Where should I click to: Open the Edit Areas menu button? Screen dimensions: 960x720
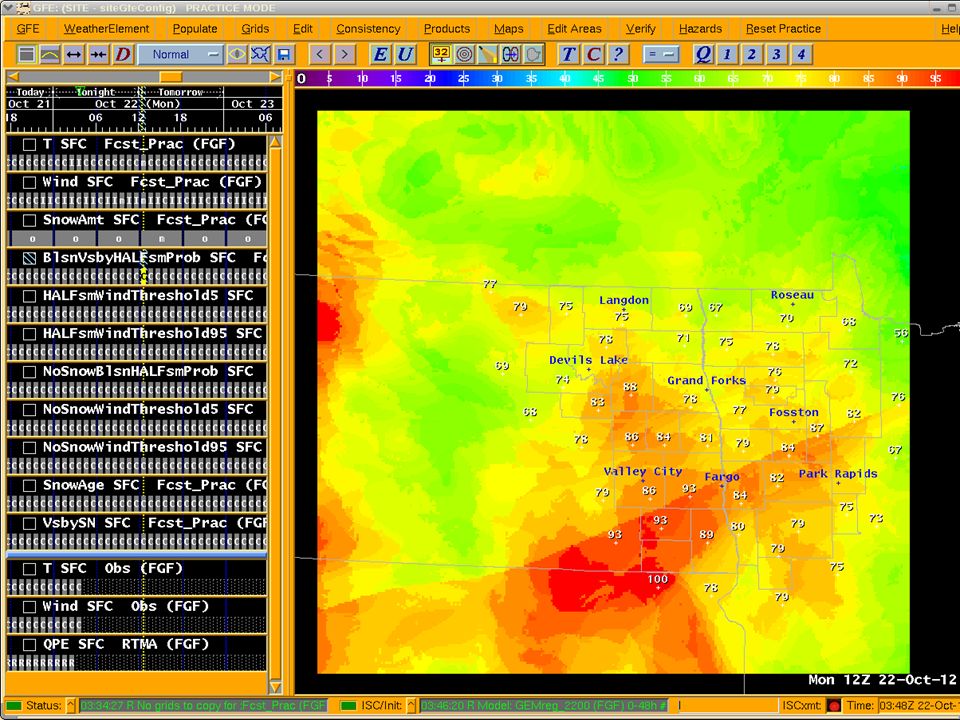pos(574,29)
